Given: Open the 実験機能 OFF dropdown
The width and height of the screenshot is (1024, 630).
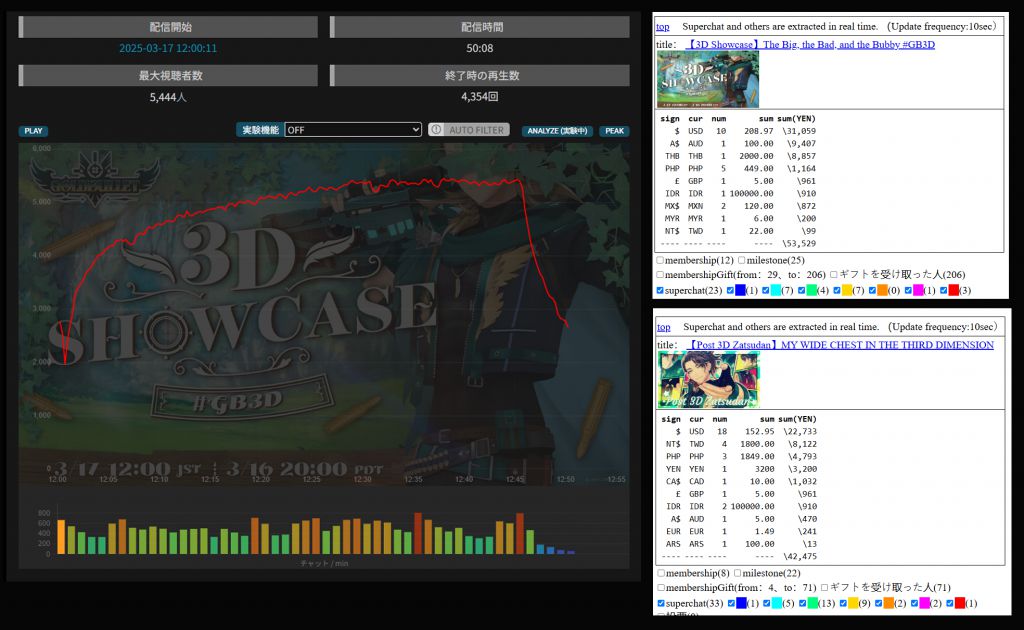Looking at the screenshot, I should coord(353,130).
